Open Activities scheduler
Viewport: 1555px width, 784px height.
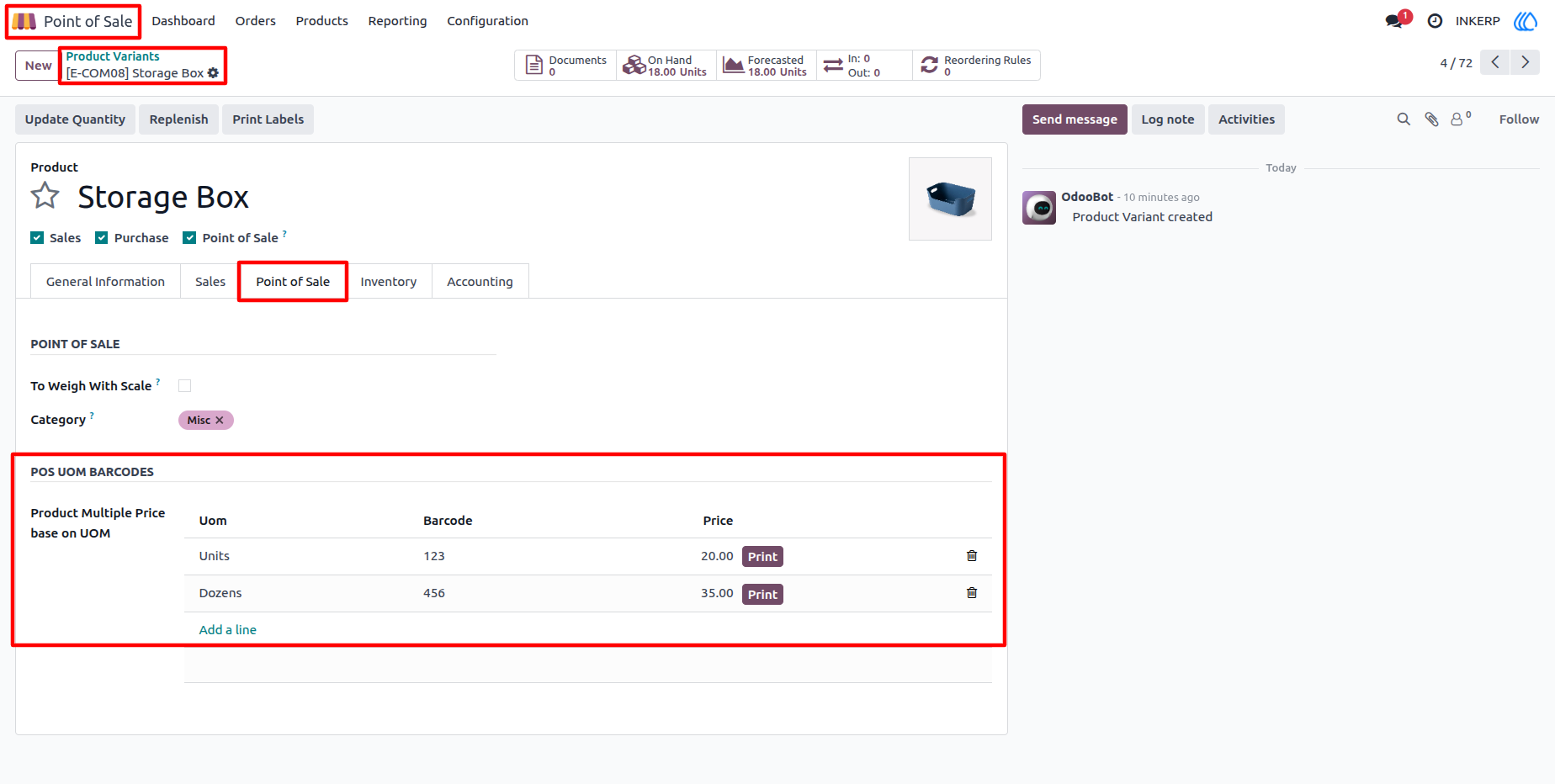coord(1246,119)
